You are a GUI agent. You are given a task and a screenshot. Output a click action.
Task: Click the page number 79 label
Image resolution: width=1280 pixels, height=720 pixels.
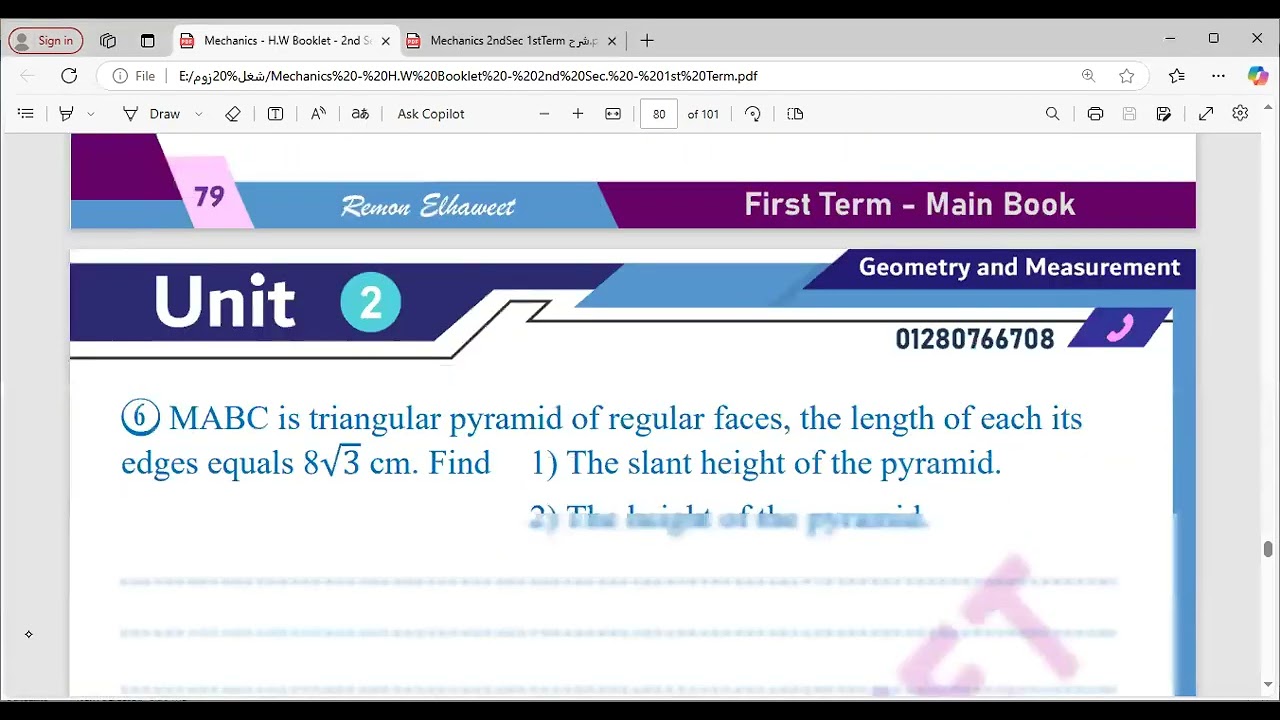pyautogui.click(x=209, y=196)
